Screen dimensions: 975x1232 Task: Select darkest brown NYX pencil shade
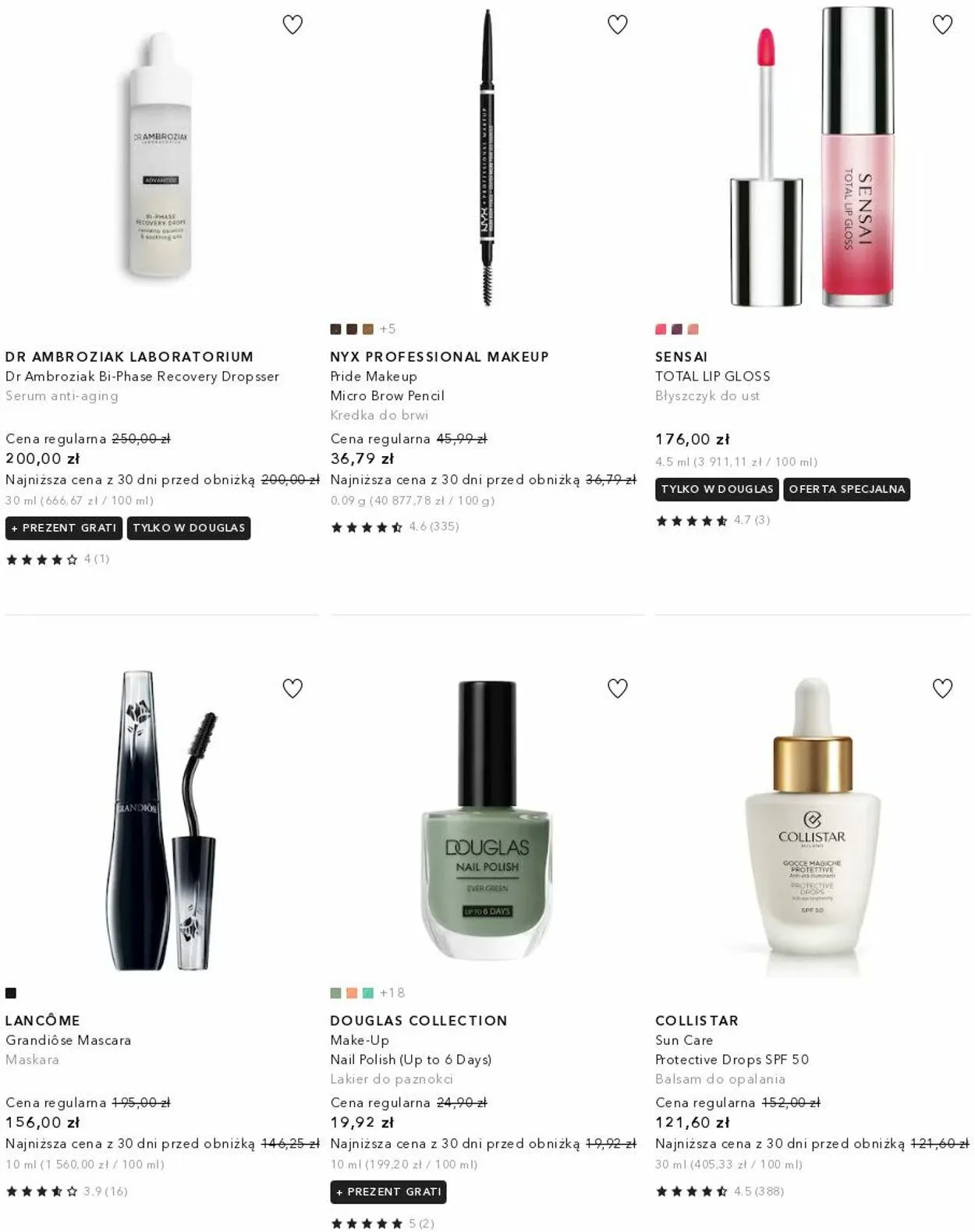[336, 329]
